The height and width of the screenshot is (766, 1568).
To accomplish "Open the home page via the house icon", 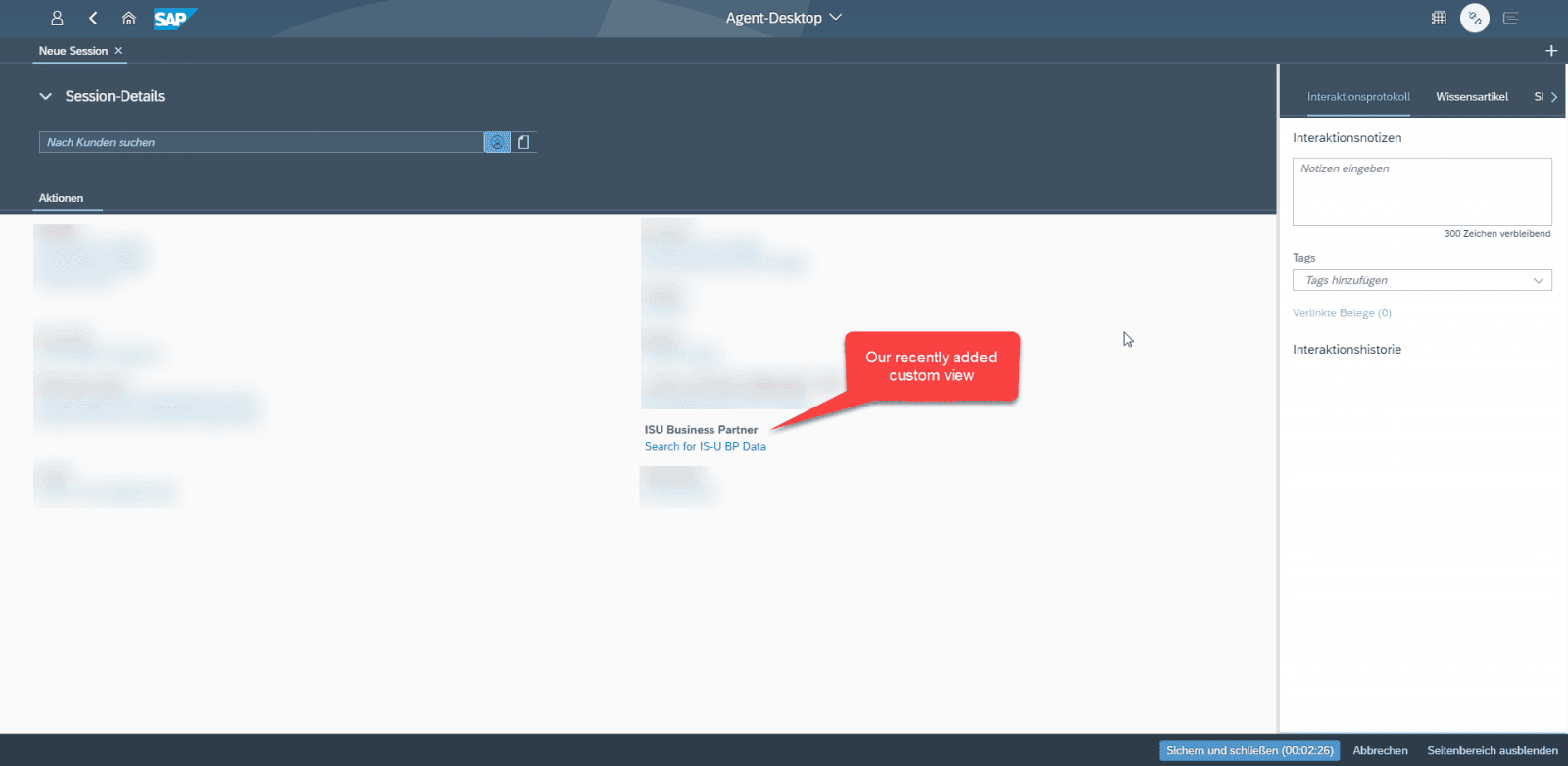I will tap(128, 18).
